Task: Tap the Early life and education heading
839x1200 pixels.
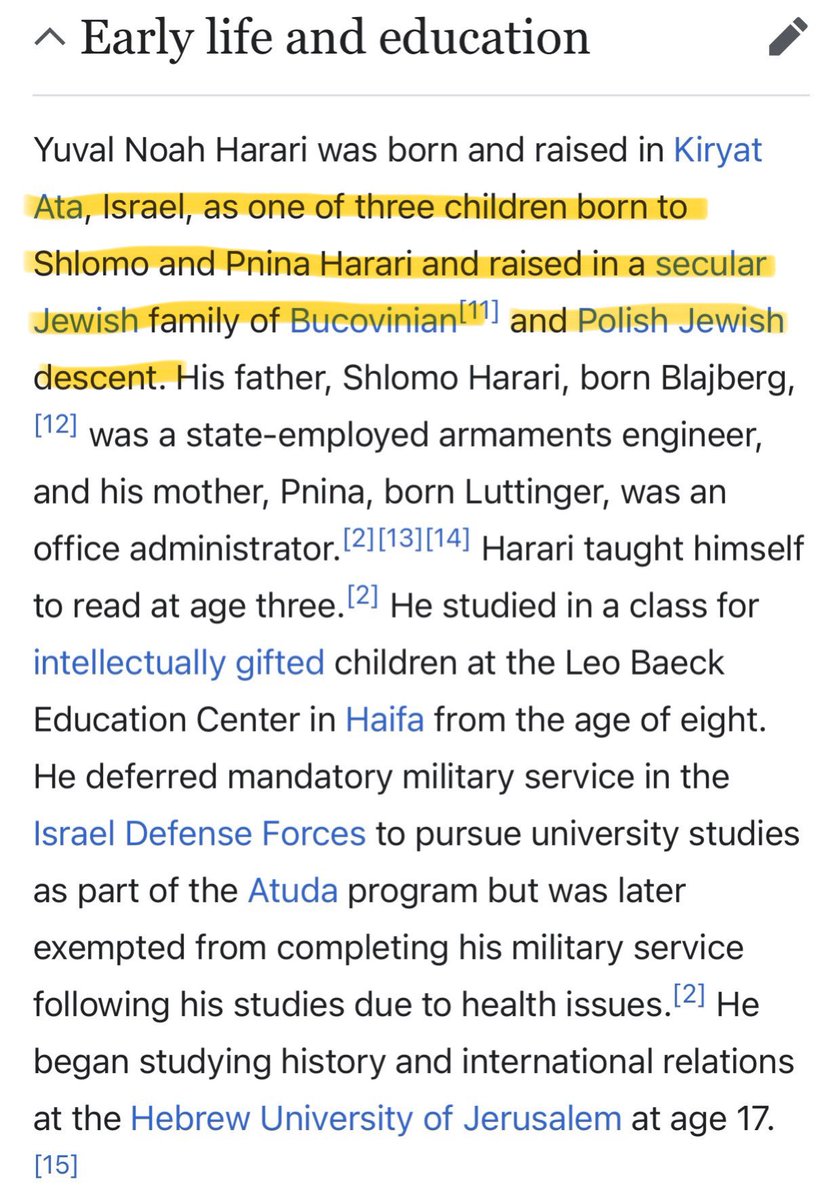Action: [335, 39]
